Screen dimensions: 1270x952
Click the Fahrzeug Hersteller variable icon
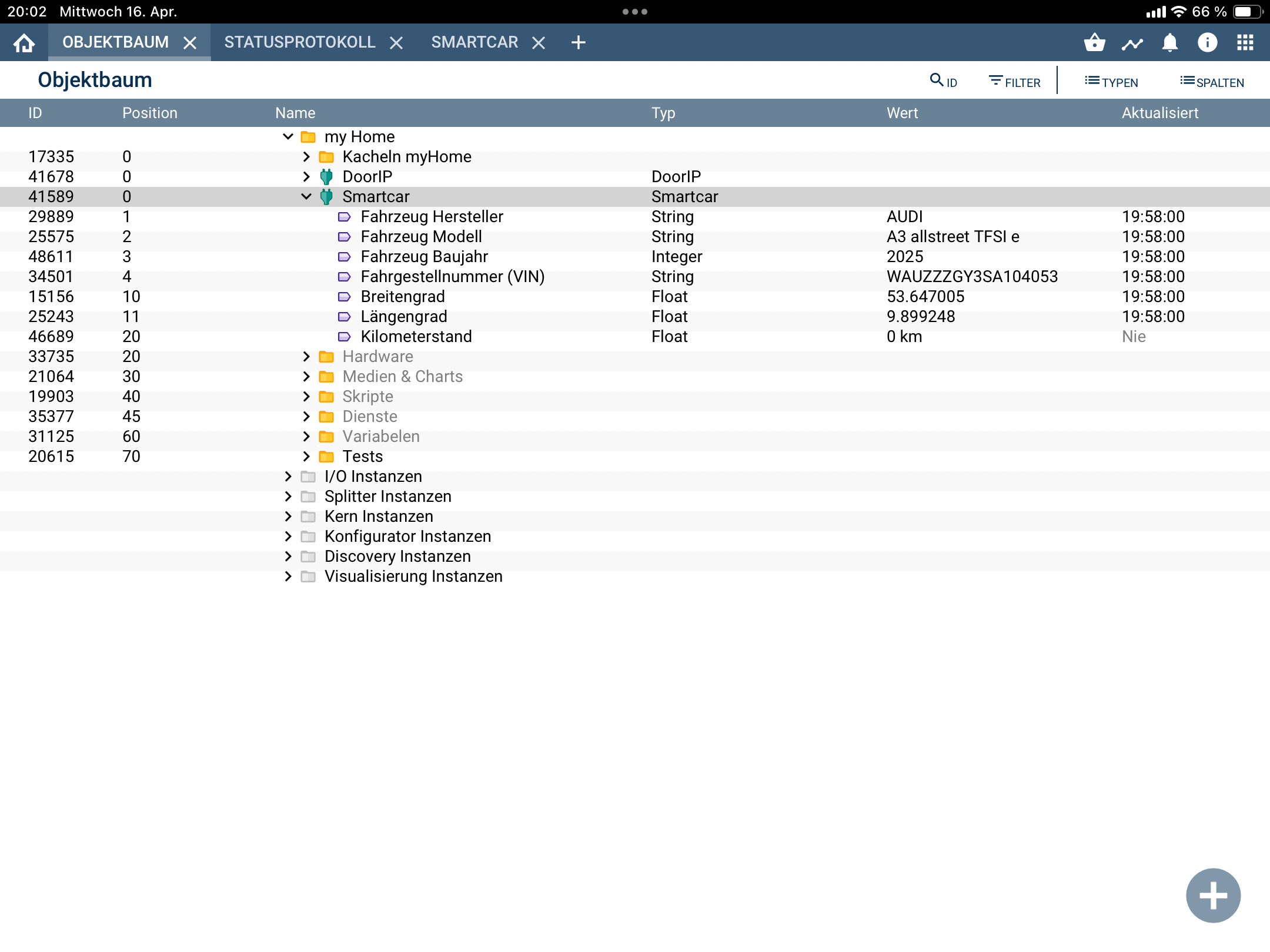(x=345, y=217)
